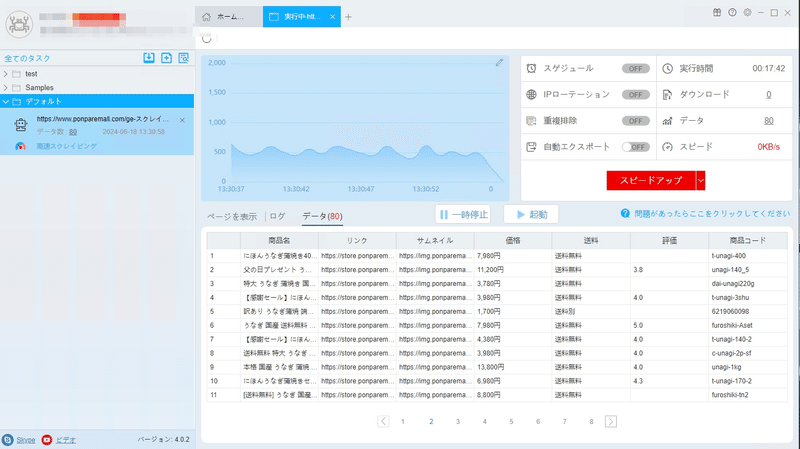Click the new task plus icon
800x449 pixels.
click(x=166, y=58)
